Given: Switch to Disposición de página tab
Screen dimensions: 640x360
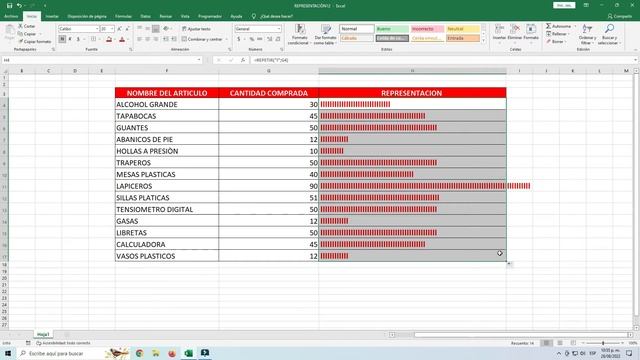Looking at the screenshot, I should click(x=87, y=16).
